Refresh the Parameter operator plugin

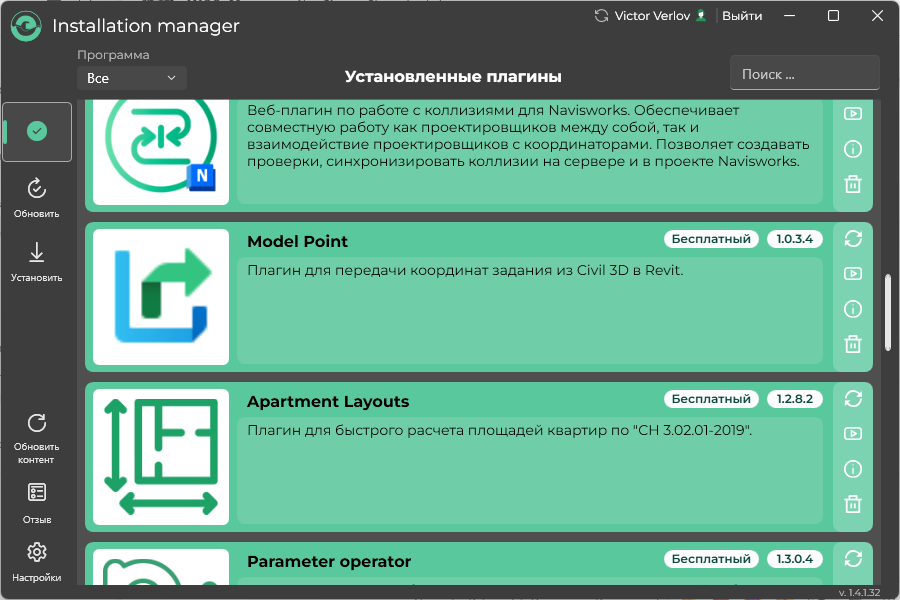point(853,559)
